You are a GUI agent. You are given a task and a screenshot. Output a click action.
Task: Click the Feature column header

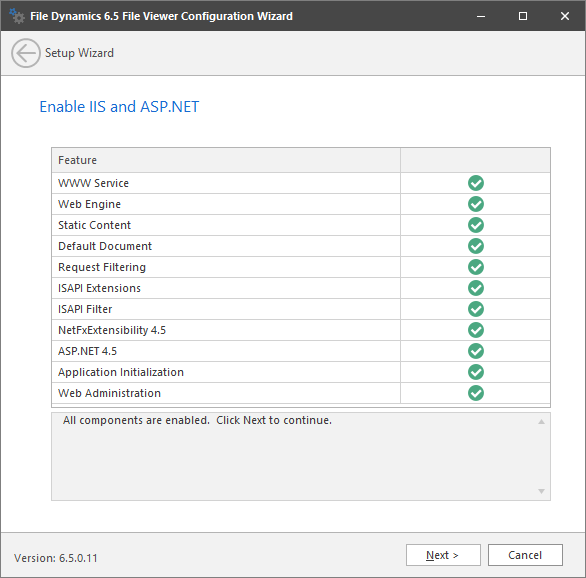pyautogui.click(x=226, y=160)
